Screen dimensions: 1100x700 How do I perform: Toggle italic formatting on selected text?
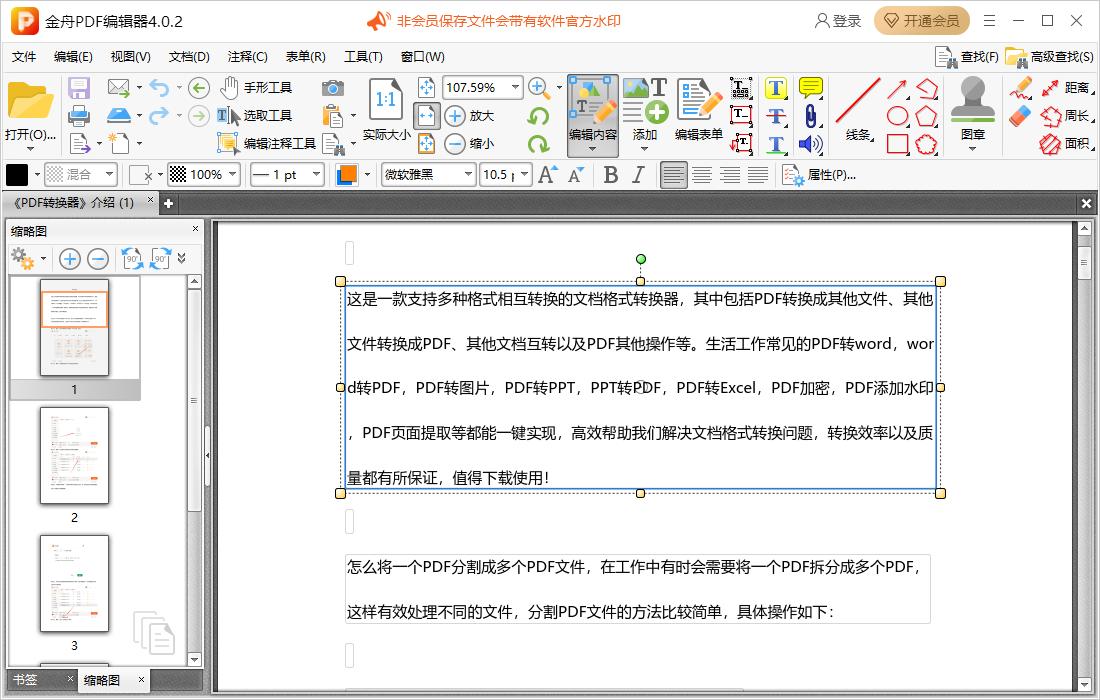[640, 174]
